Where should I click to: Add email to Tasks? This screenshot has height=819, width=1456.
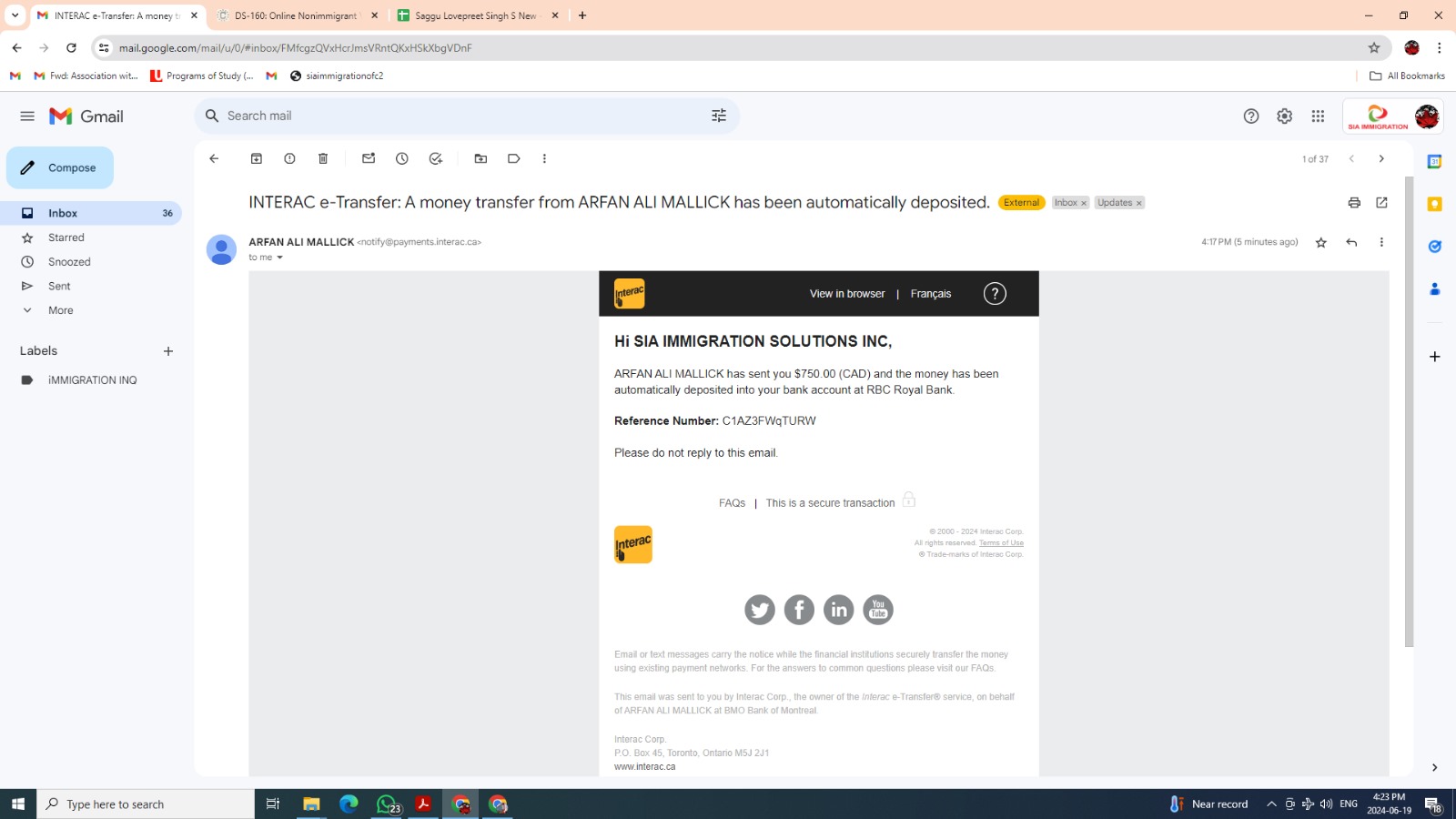coord(436,158)
